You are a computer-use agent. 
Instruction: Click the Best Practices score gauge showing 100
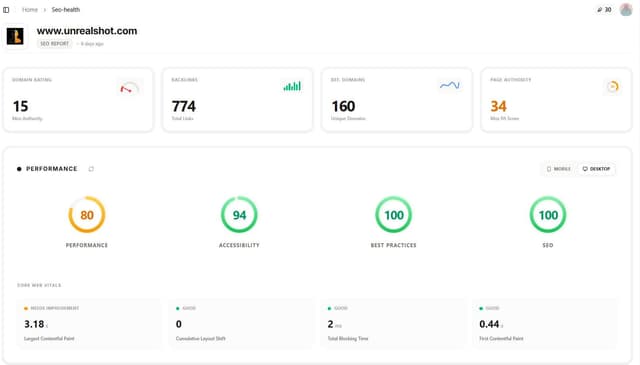[393, 215]
